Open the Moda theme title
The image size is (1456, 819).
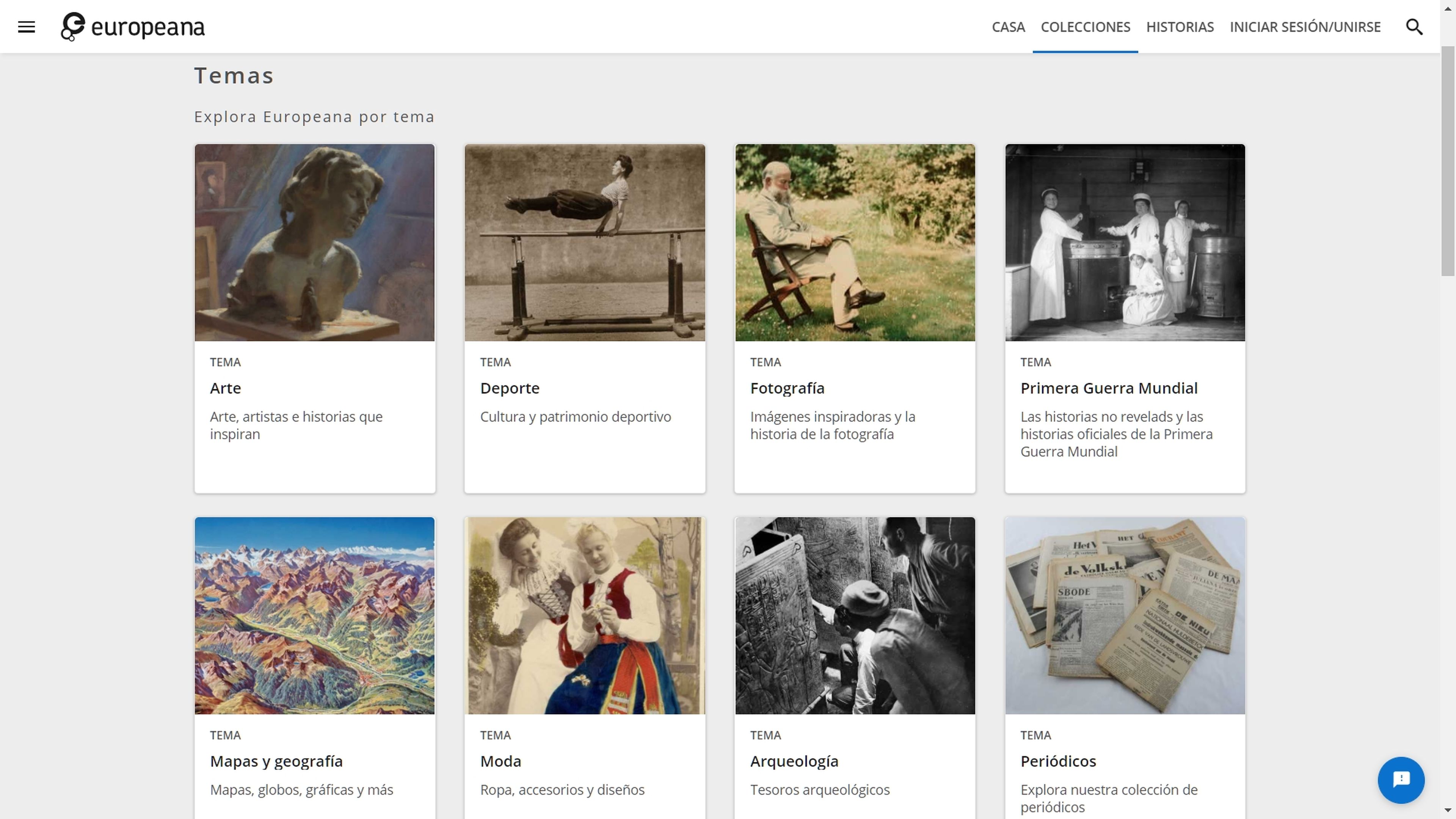point(501,761)
